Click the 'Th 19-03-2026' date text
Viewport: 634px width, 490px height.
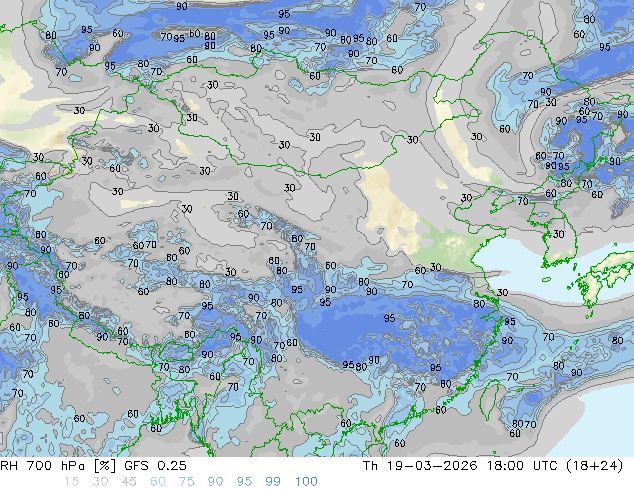tap(420, 466)
